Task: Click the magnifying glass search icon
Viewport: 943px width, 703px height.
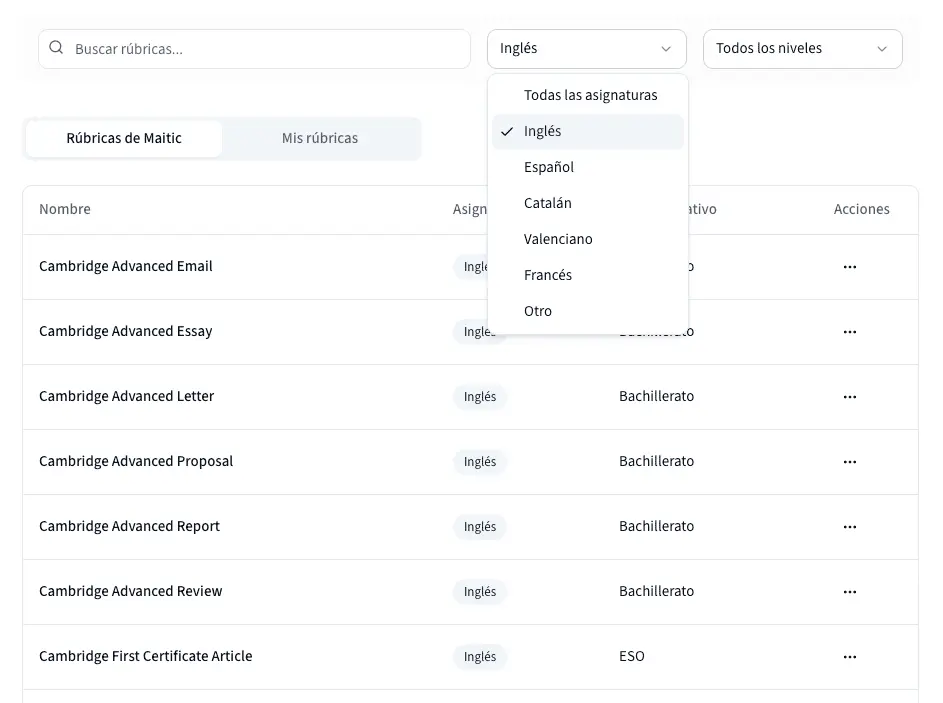Action: (56, 48)
